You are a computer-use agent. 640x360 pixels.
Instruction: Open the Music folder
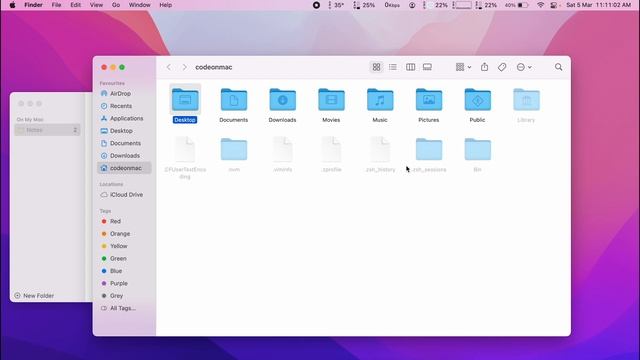(x=380, y=100)
